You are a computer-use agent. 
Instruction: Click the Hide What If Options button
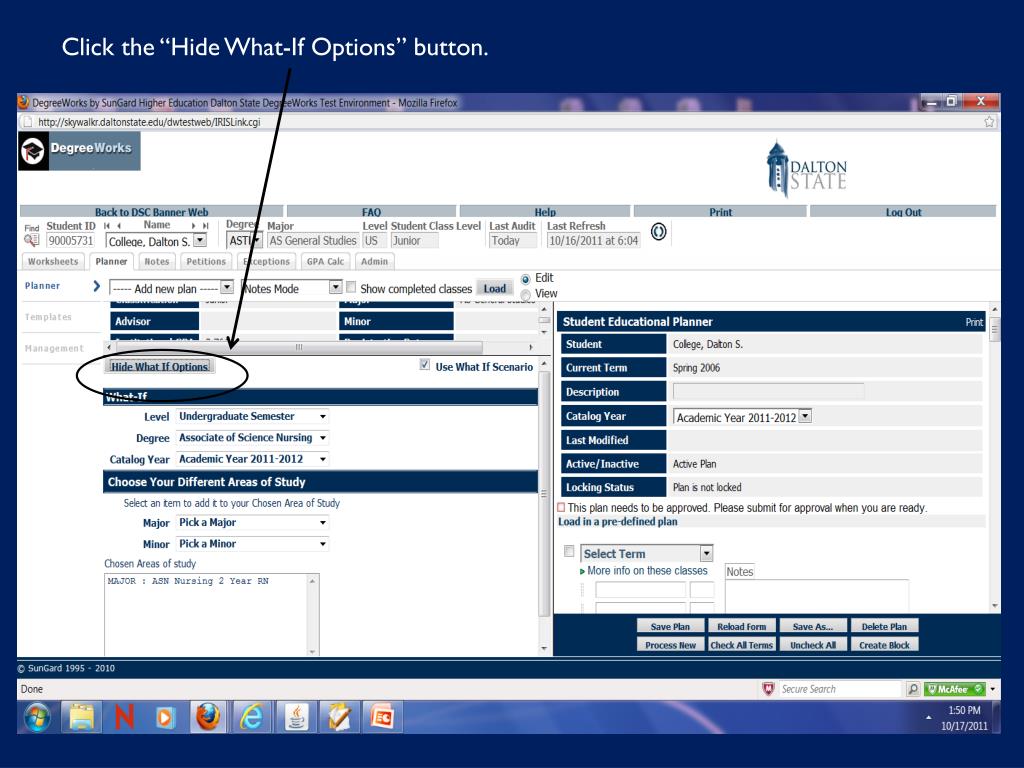point(159,366)
